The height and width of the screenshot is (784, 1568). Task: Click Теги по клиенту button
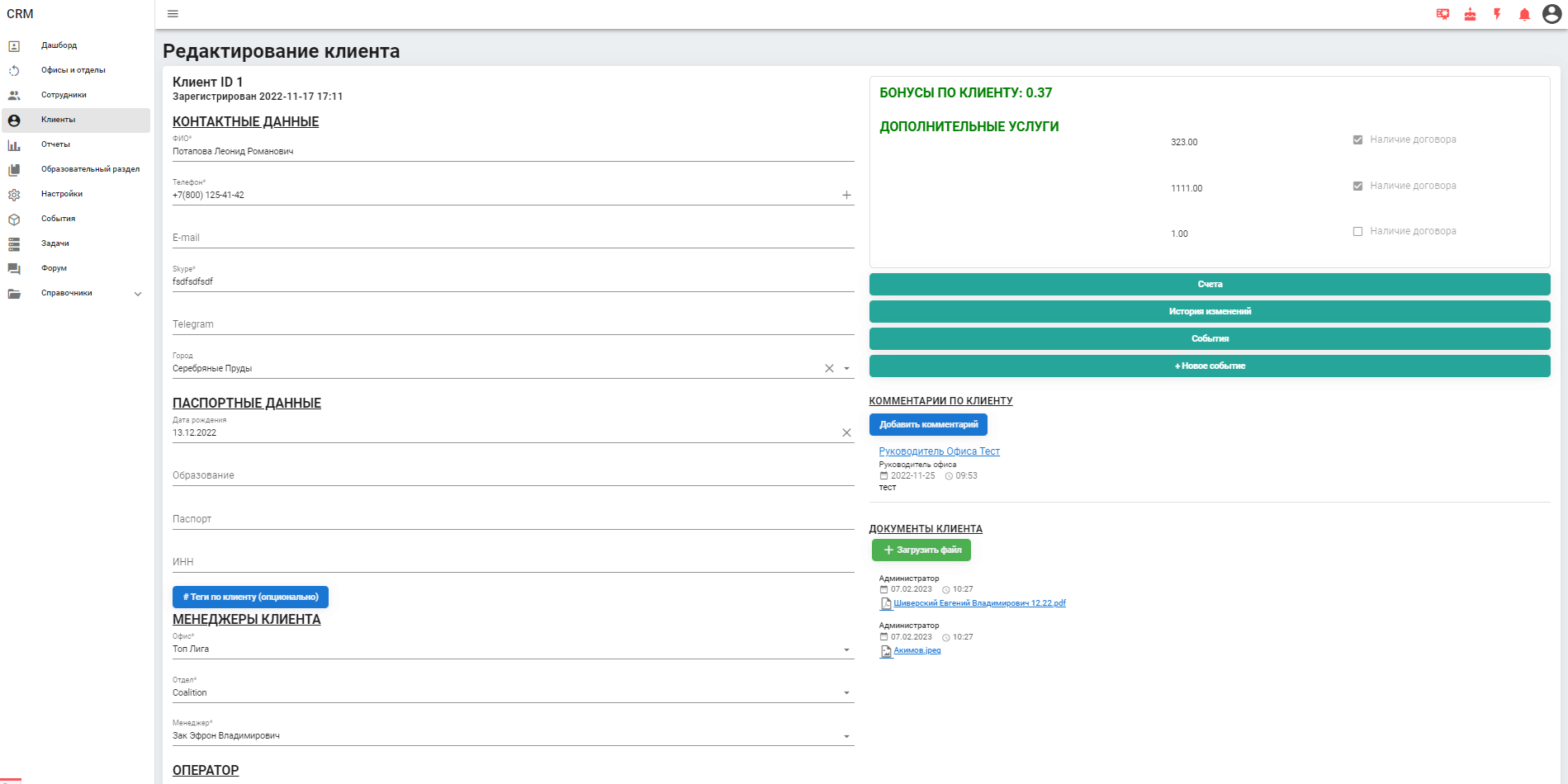[x=250, y=597]
